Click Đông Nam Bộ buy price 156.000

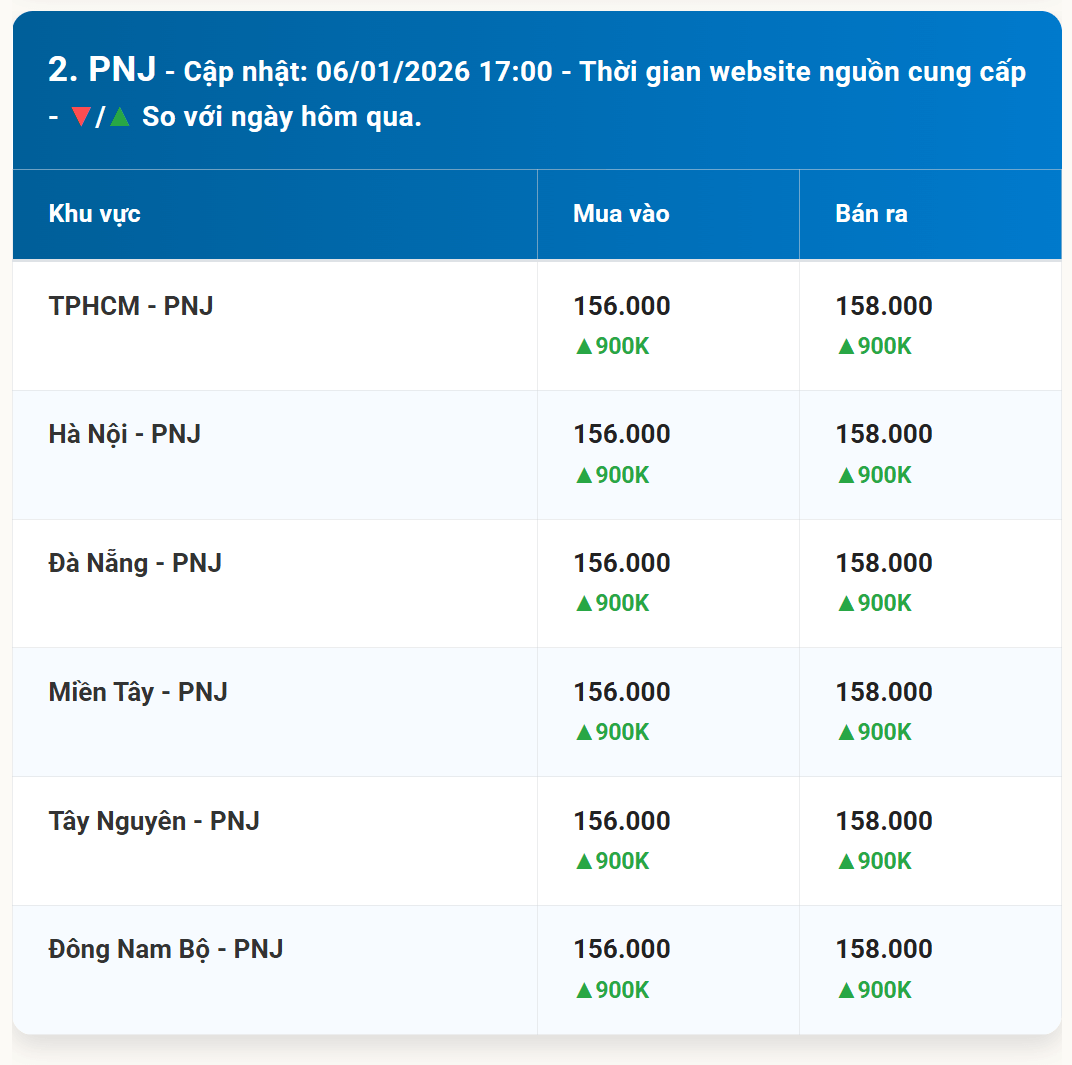621,949
